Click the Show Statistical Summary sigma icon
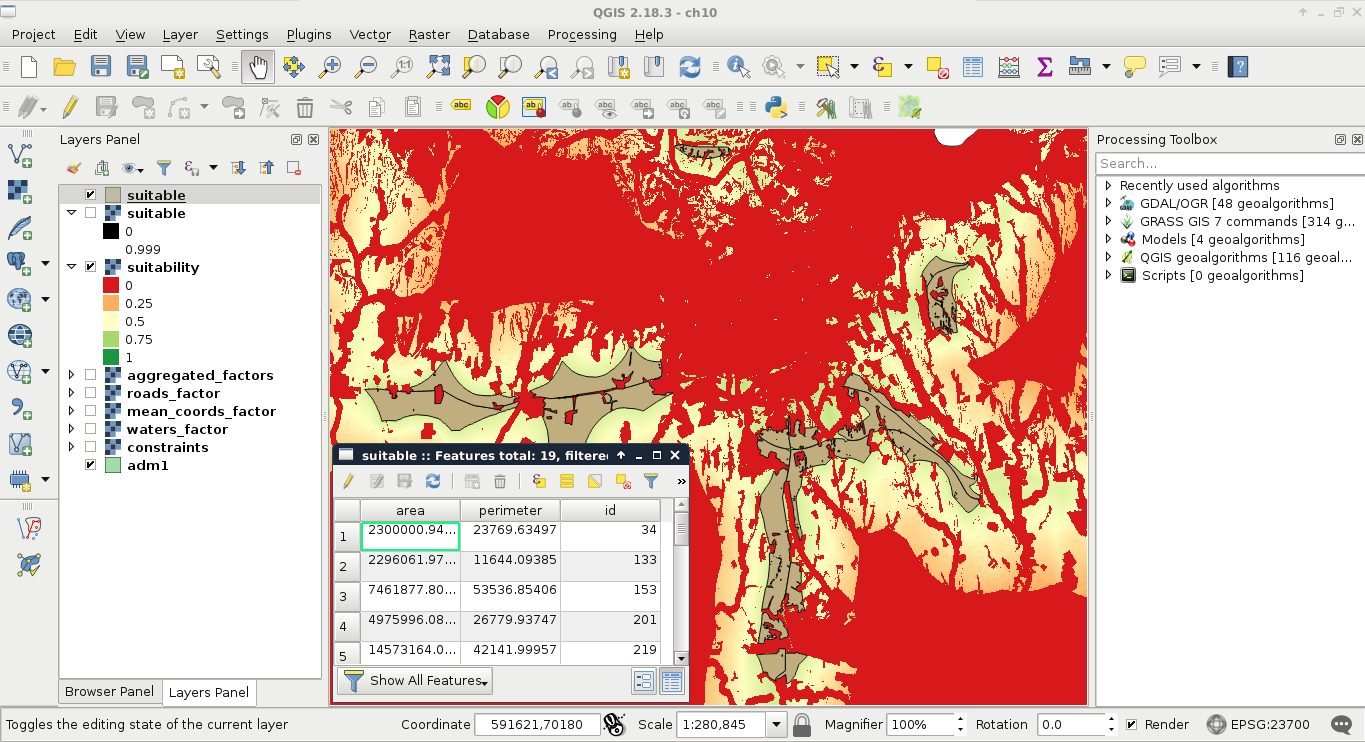Screen dimensions: 1365x742 click(1044, 67)
